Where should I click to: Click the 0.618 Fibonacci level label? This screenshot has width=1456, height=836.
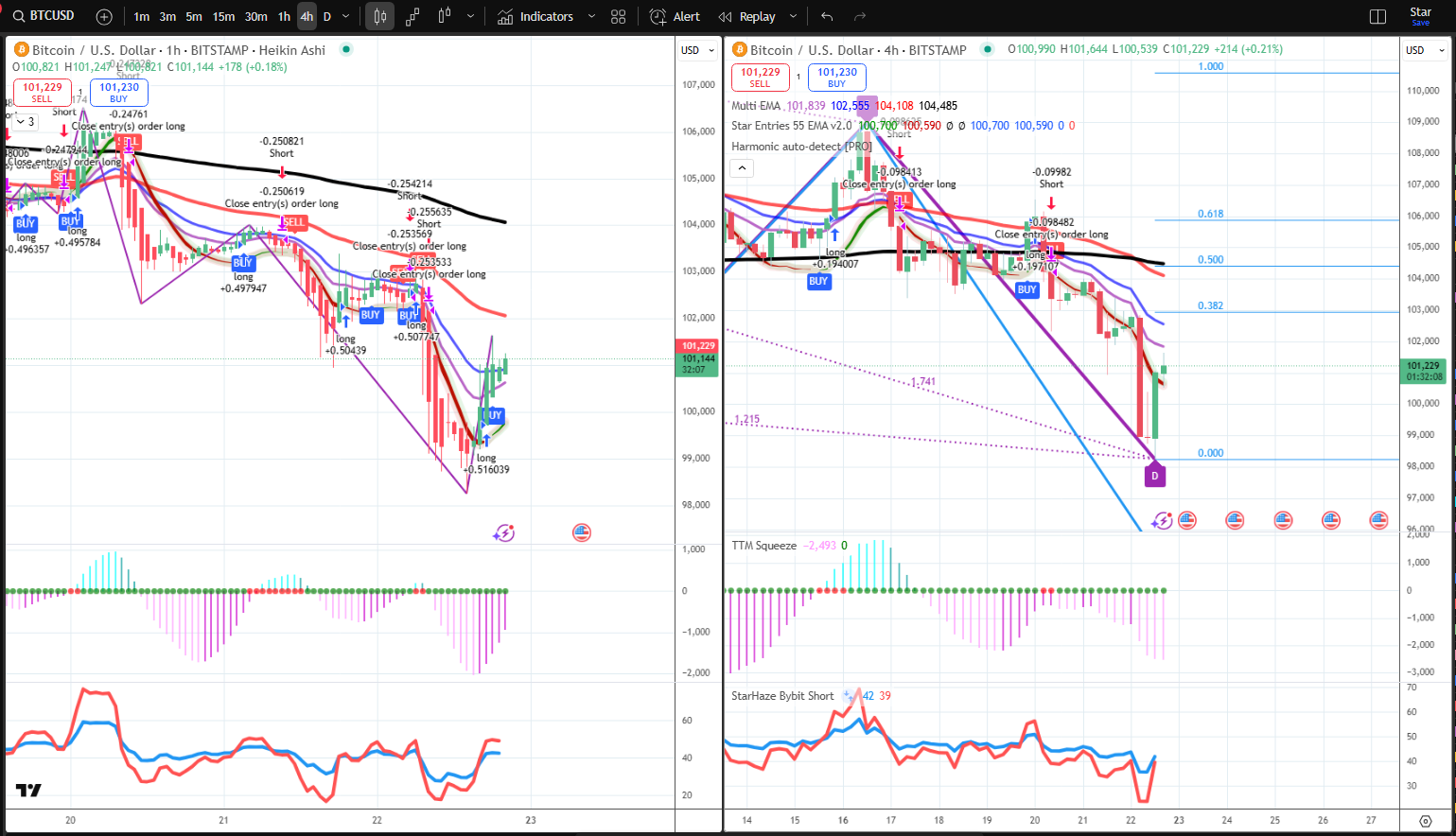click(x=1210, y=214)
